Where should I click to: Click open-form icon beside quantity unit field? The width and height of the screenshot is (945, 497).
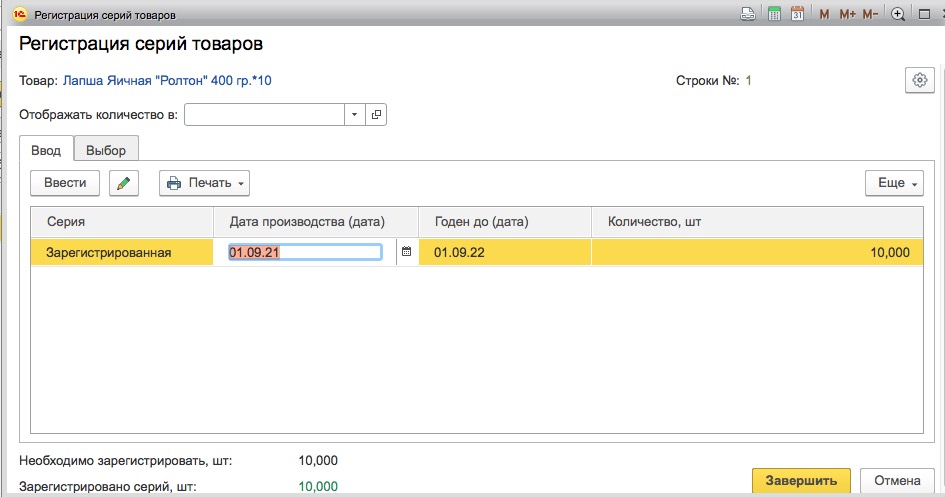coord(376,114)
